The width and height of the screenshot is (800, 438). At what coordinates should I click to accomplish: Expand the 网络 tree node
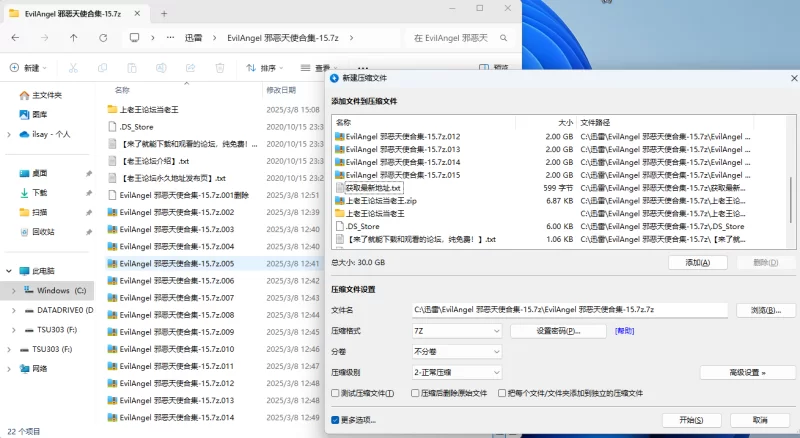pos(9,369)
